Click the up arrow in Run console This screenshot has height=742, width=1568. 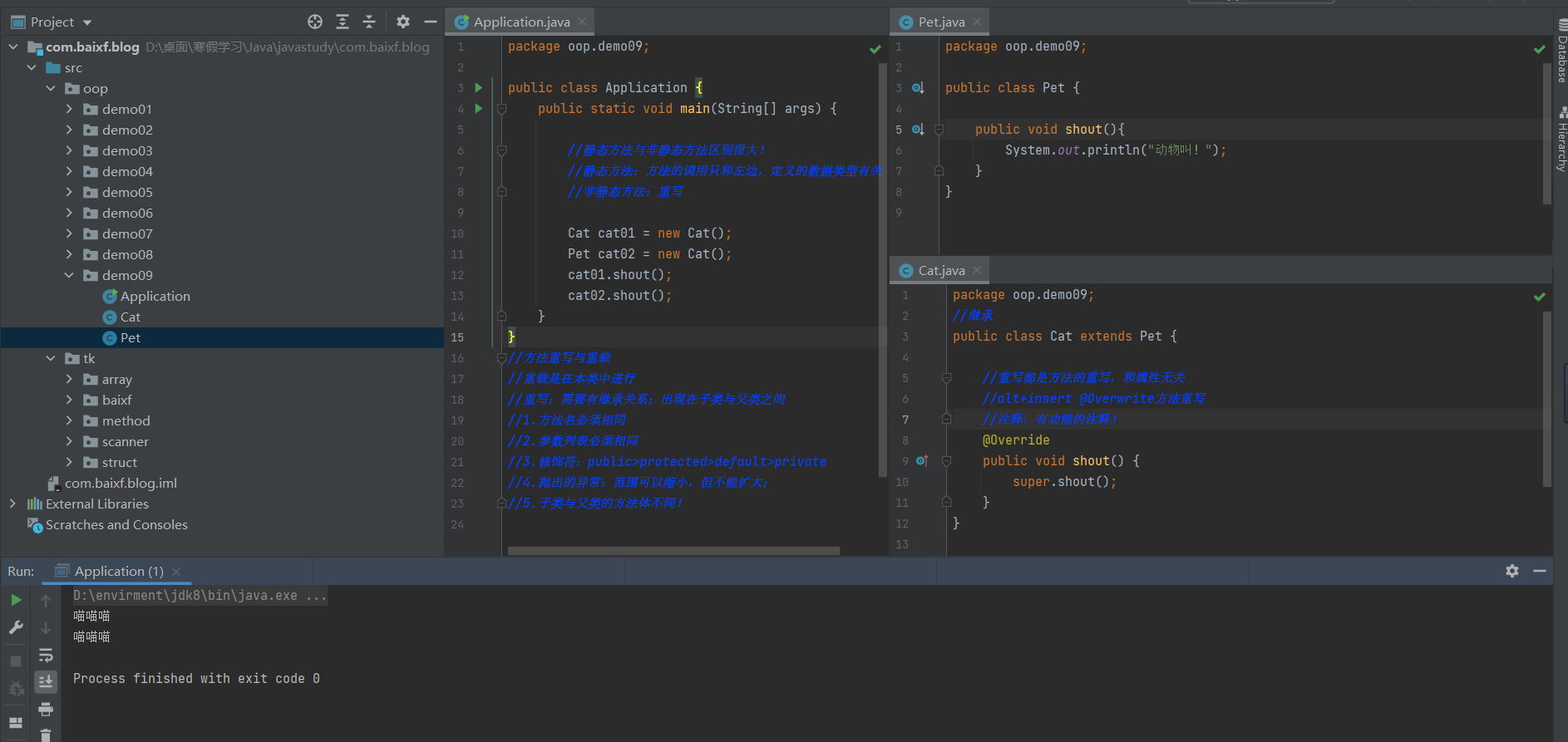click(x=46, y=600)
